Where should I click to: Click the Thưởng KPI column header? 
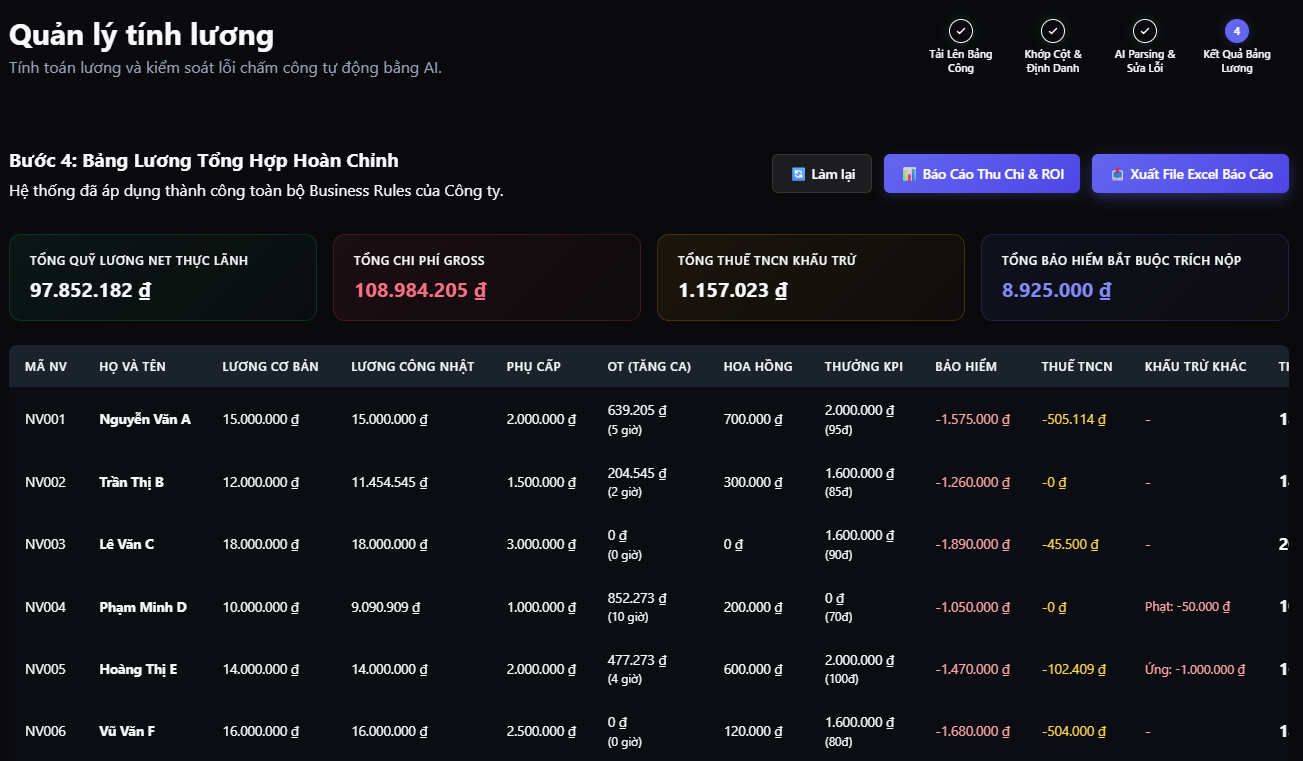(x=864, y=367)
